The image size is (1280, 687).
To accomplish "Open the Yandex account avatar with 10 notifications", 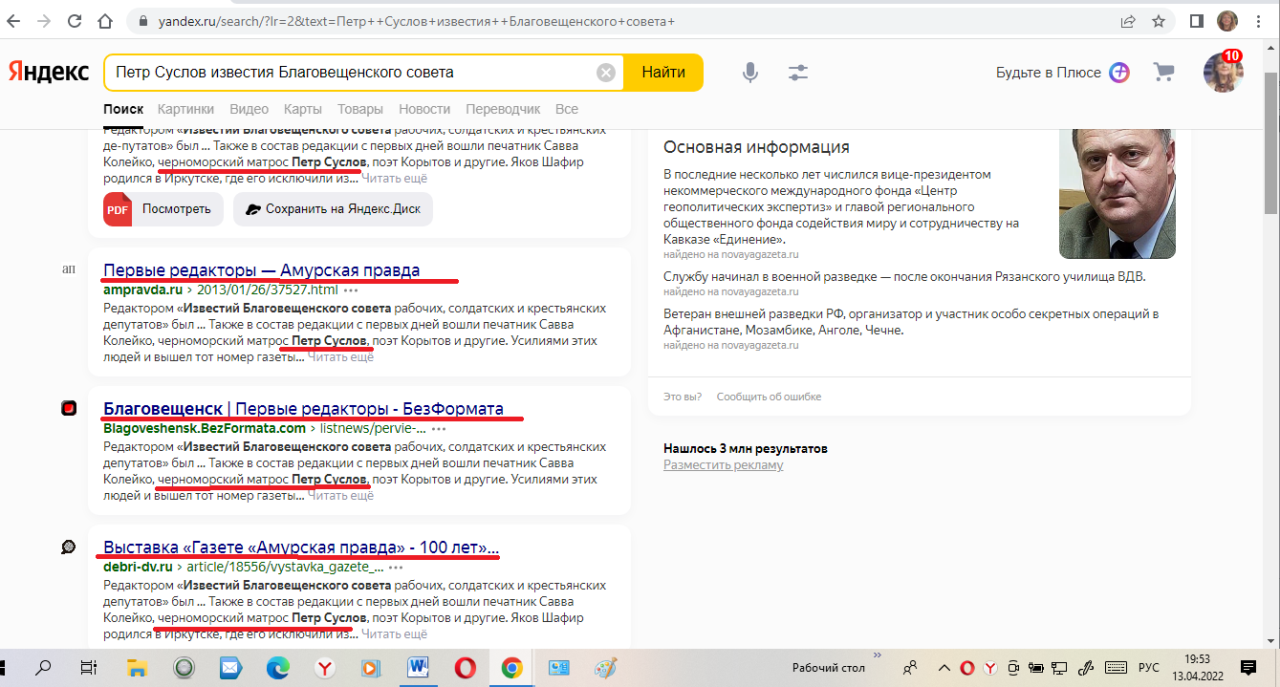I will [x=1223, y=72].
